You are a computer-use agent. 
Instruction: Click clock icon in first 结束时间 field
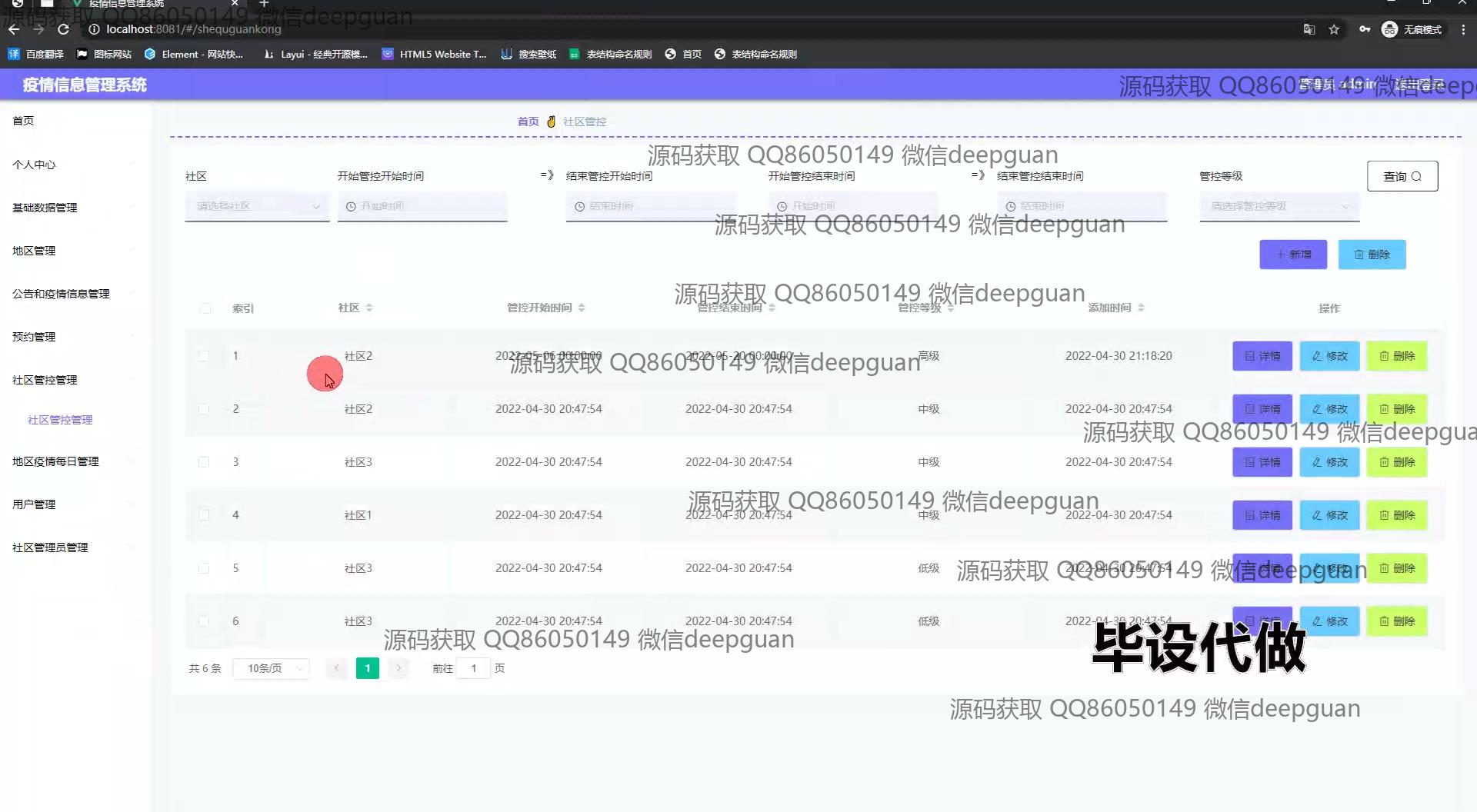coord(579,206)
